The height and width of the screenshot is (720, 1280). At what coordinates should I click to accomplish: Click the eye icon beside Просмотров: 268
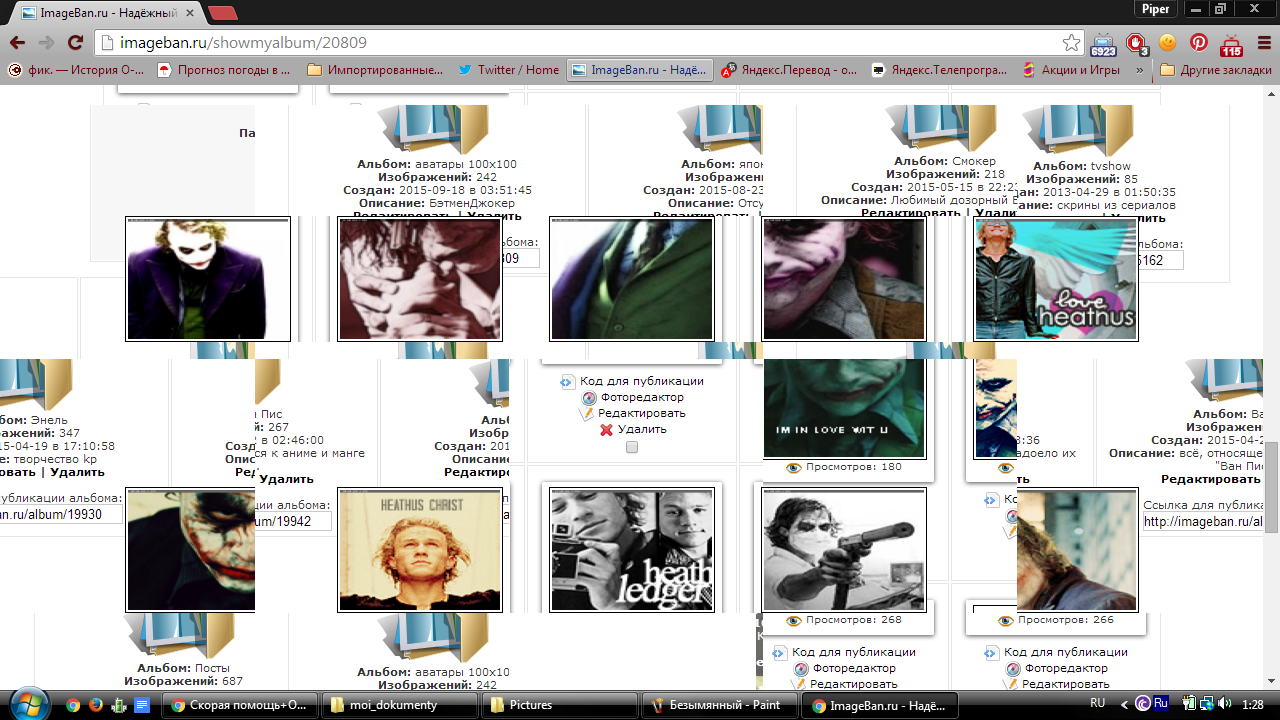pyautogui.click(x=794, y=620)
